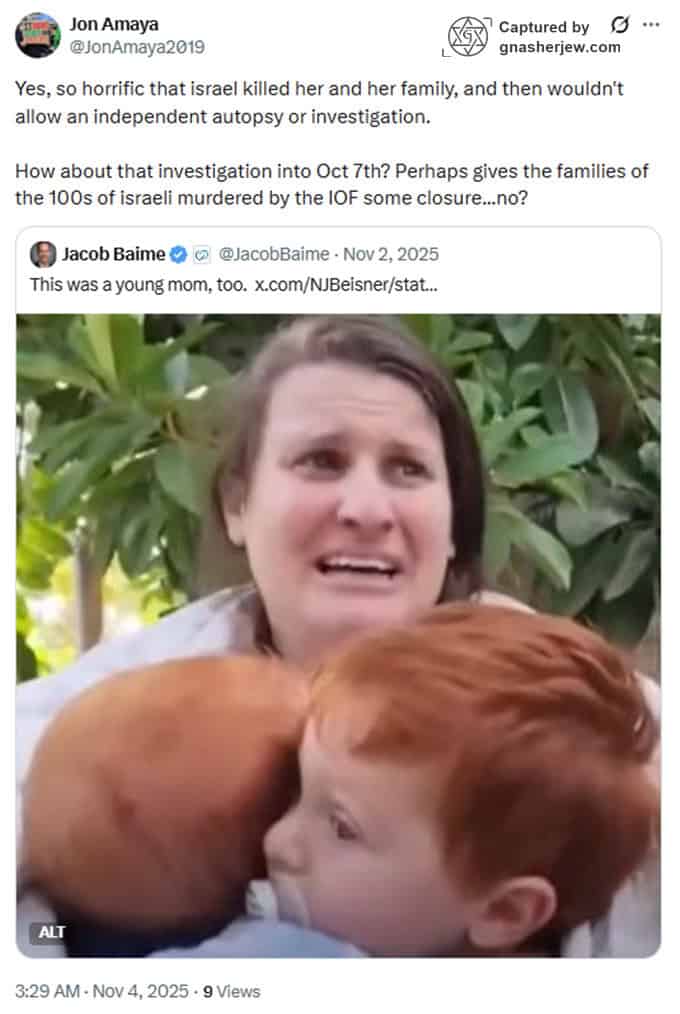Open the Nov 2, 2025 quoted post date

pos(391,254)
